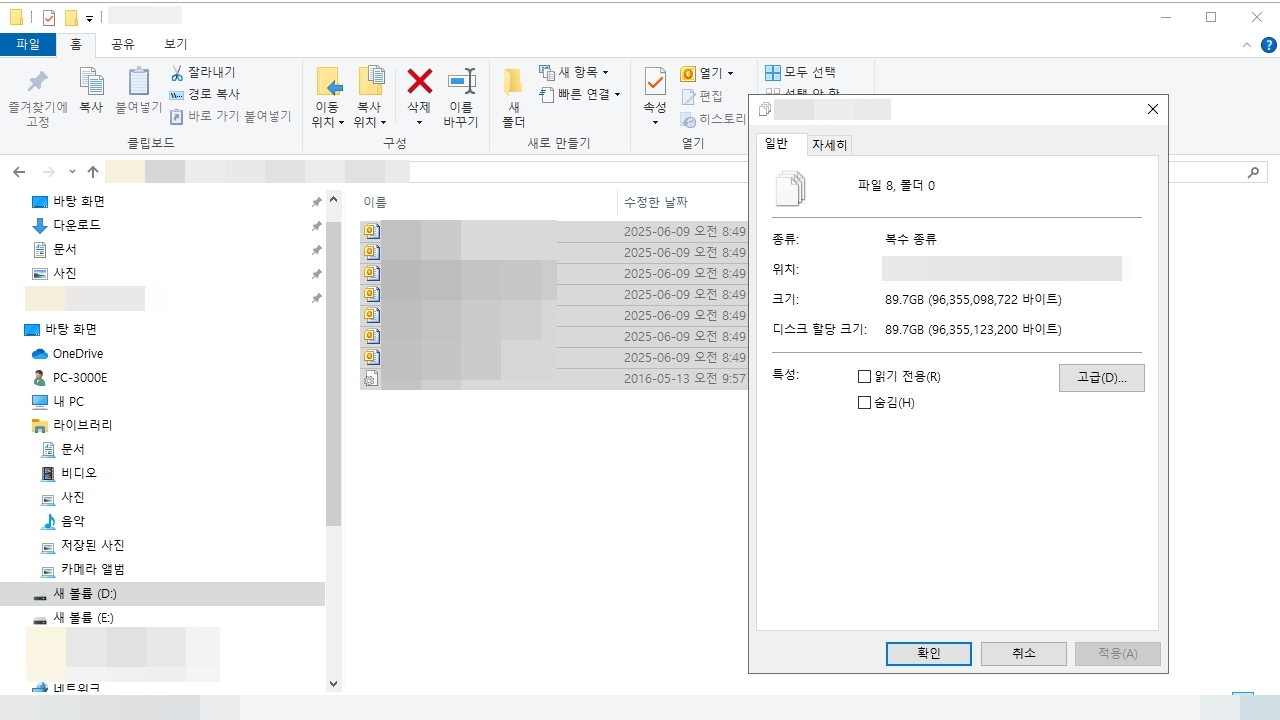Select all items with 모두 선택
The height and width of the screenshot is (720, 1280).
tap(800, 73)
